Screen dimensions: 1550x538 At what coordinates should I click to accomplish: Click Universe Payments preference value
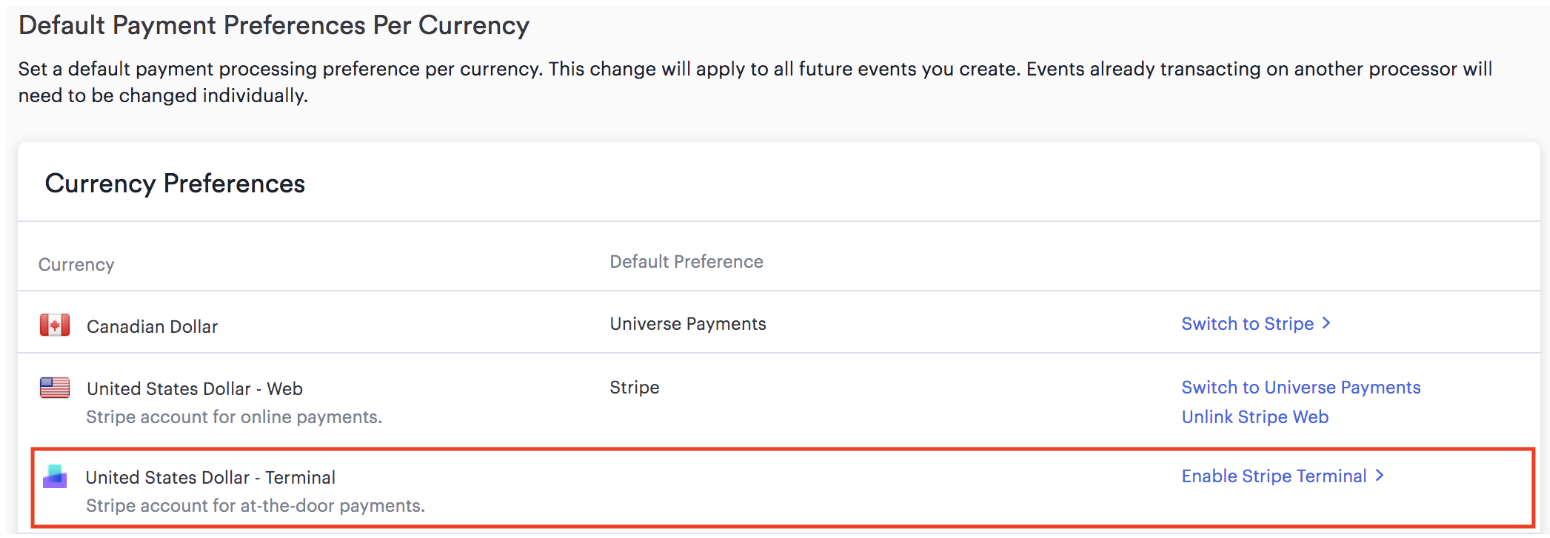pos(688,324)
